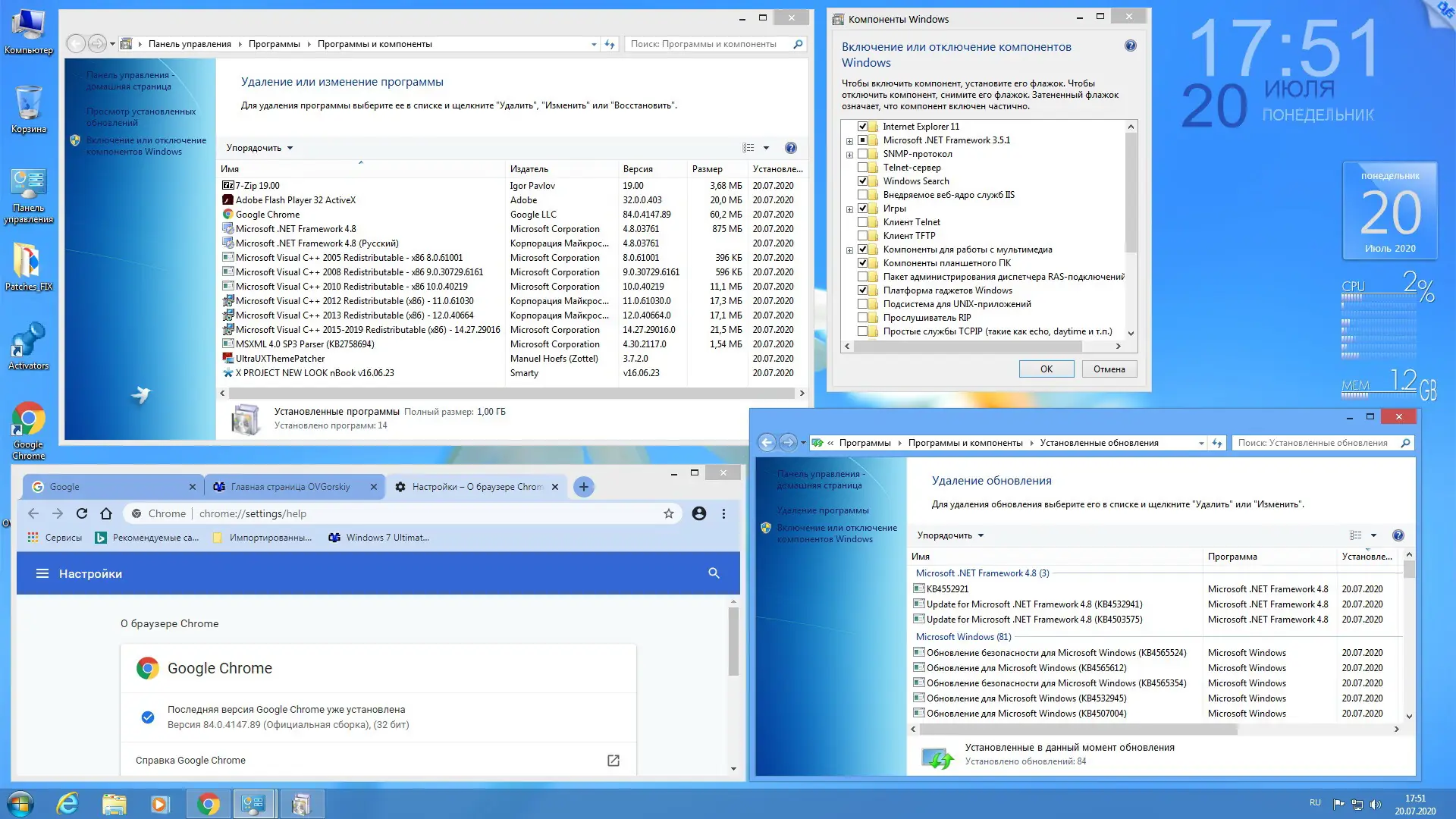Click horizontal scrollbar in updates list
The image size is (1456, 819).
coord(1077,730)
